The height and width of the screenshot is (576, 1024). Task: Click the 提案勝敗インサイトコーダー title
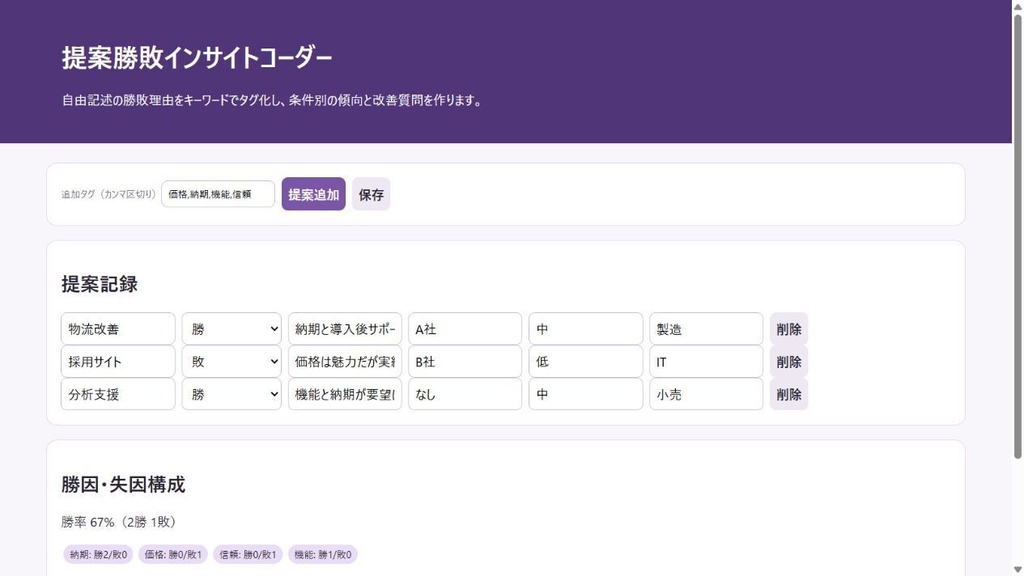tap(197, 58)
